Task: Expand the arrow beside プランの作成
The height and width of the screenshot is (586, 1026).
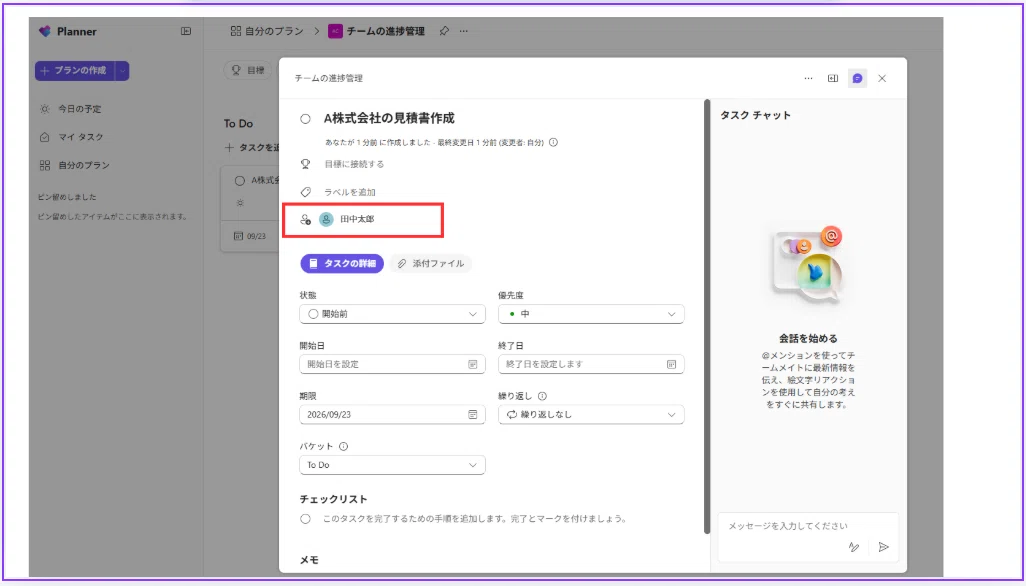Action: (122, 71)
